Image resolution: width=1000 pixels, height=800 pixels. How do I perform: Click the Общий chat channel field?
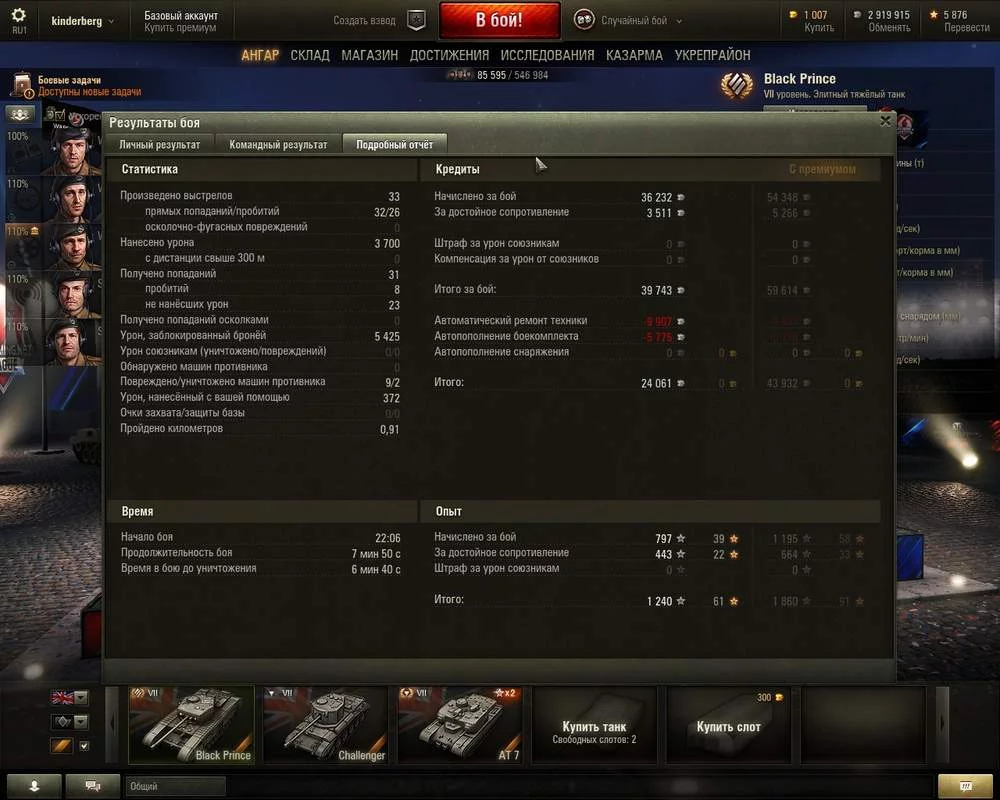click(175, 786)
